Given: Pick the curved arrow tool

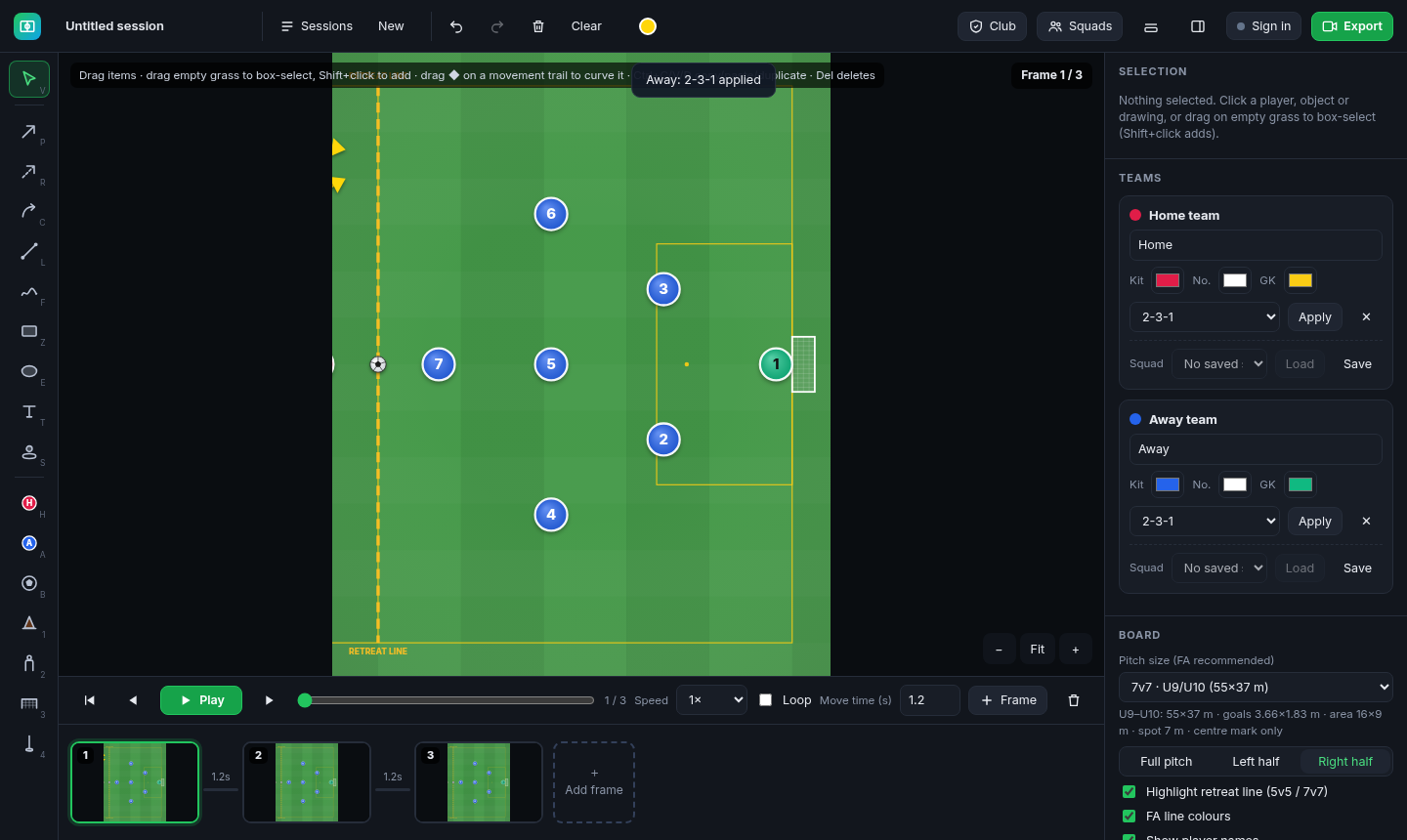Looking at the screenshot, I should (x=29, y=212).
